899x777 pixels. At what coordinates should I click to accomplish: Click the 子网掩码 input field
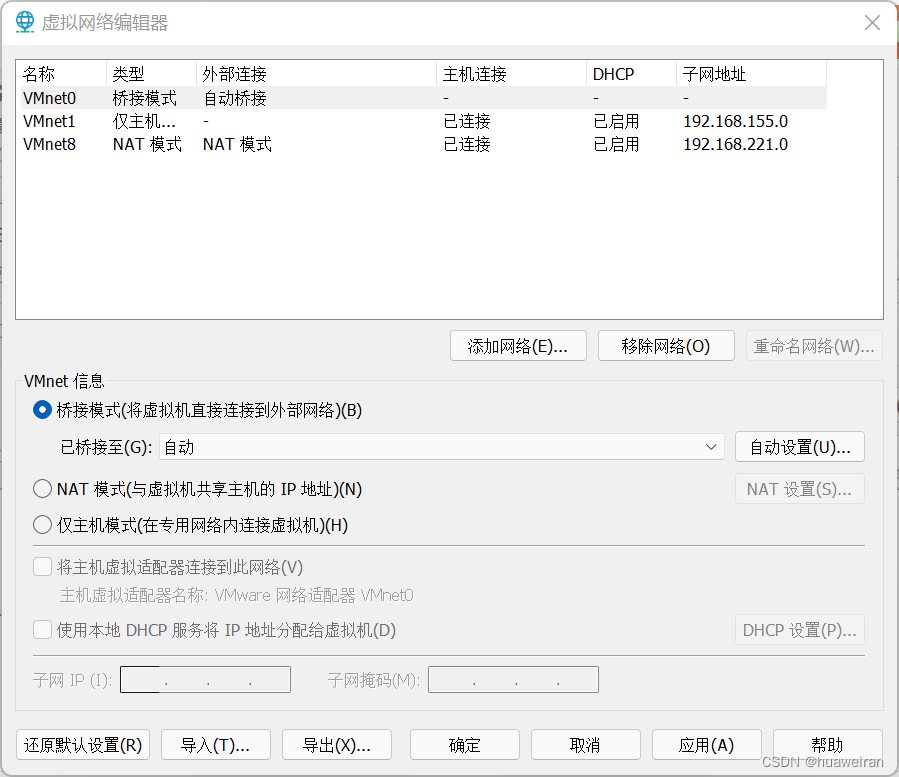tap(513, 680)
